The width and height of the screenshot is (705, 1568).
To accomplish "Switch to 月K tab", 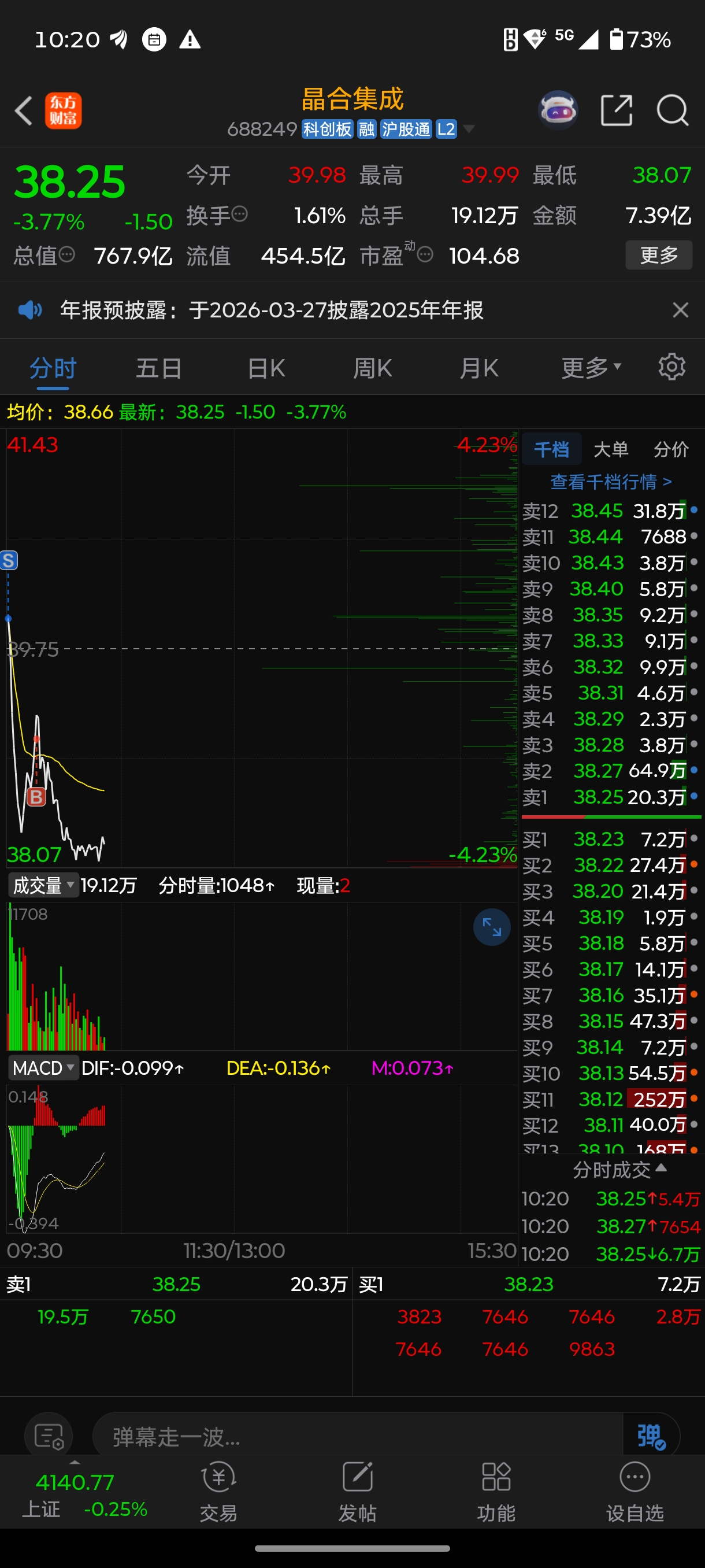I will (x=478, y=368).
